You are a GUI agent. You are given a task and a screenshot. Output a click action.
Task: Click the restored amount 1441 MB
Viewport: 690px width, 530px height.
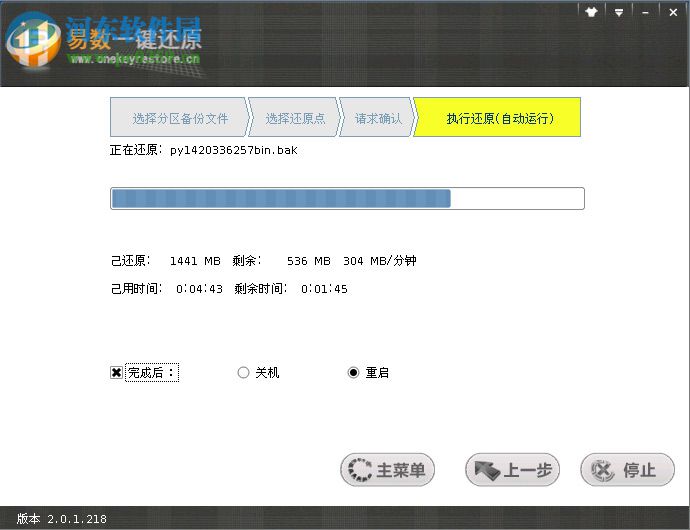tap(195, 261)
